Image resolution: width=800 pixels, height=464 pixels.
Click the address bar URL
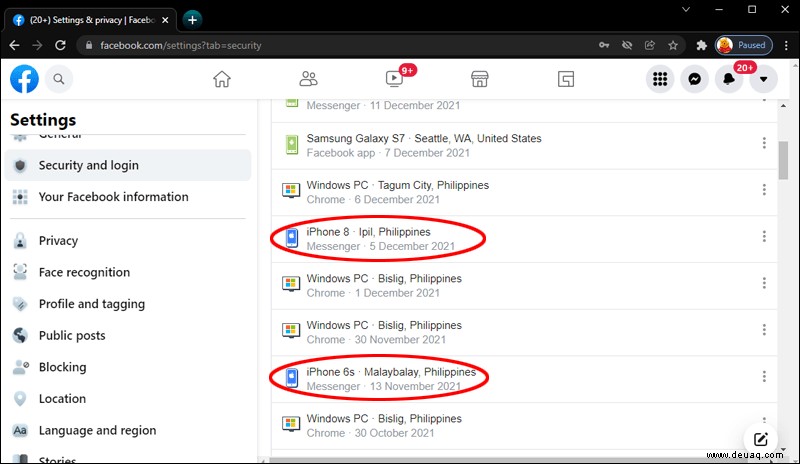[x=181, y=45]
